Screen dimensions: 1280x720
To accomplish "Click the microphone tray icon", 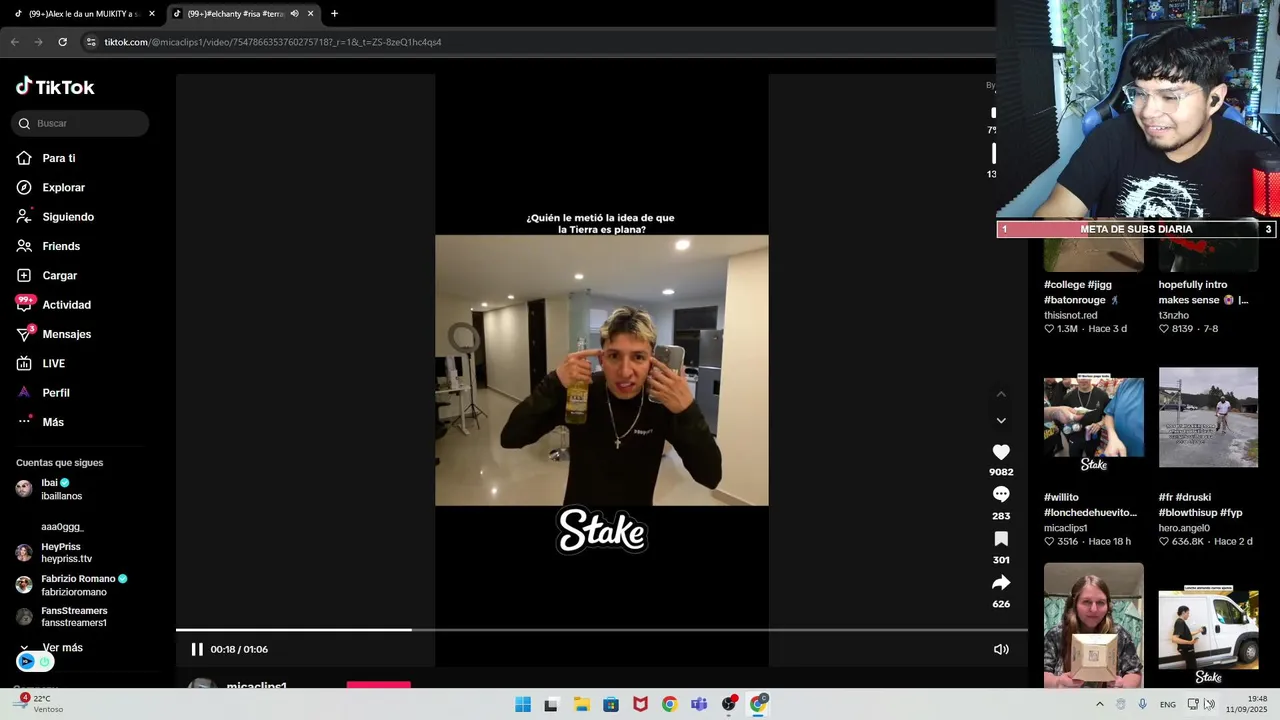I will coord(1142,704).
